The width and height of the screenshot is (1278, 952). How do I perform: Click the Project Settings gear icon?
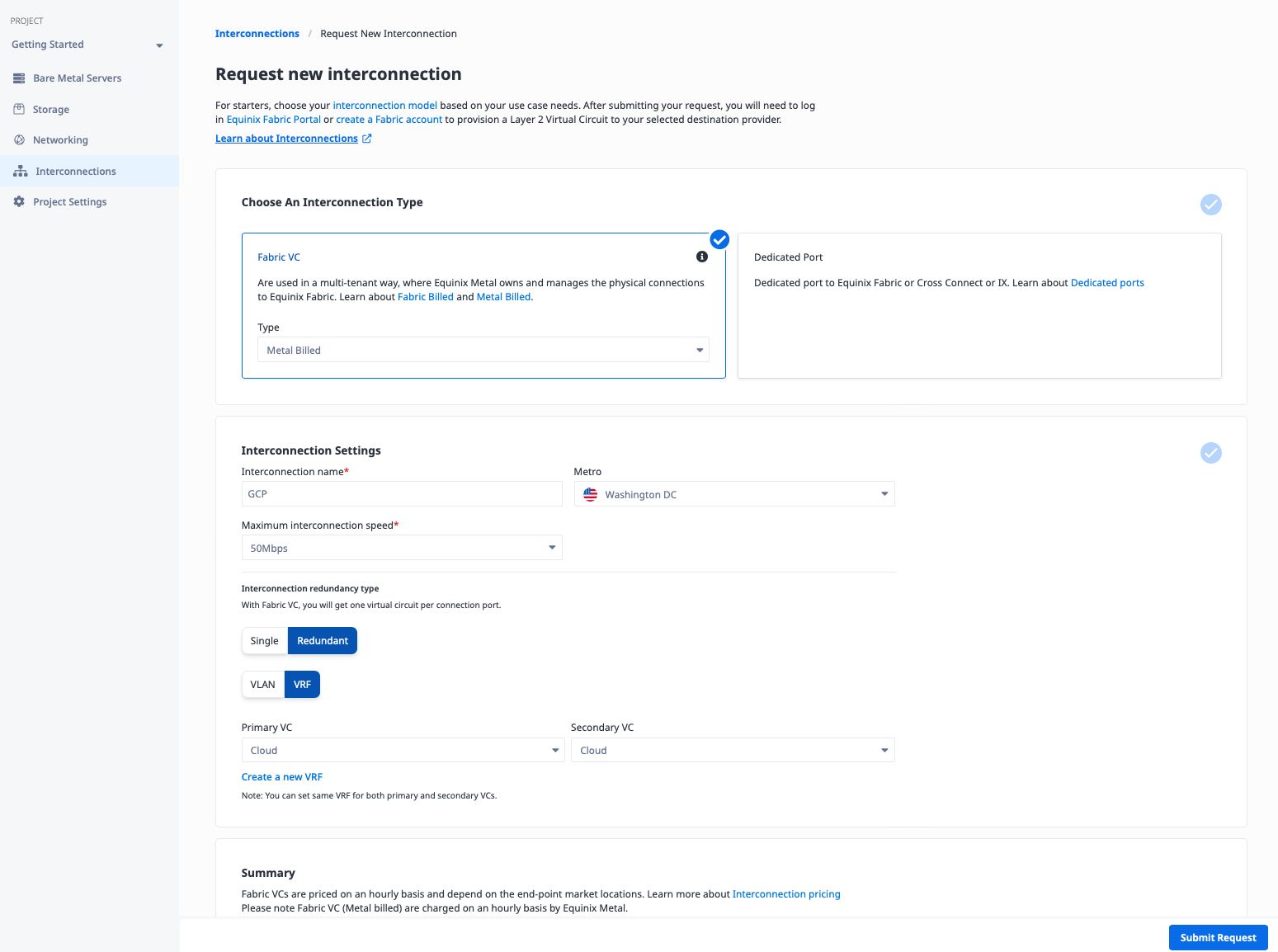[19, 201]
